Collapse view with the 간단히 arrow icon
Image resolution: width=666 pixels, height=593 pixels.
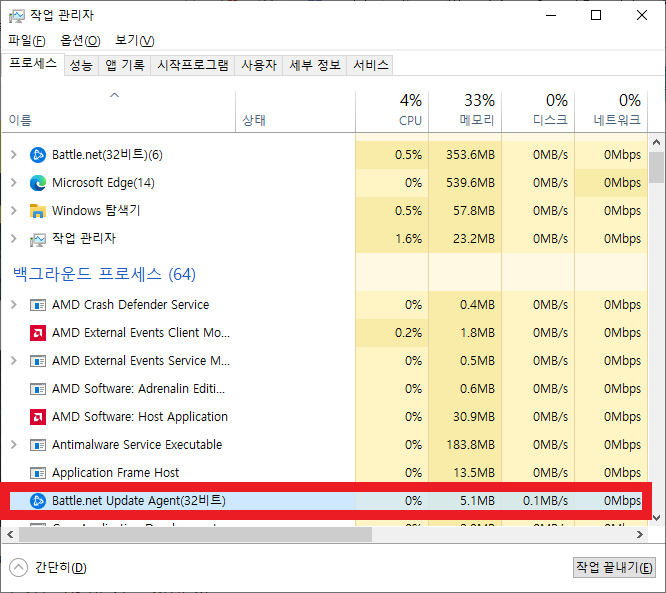coord(18,568)
